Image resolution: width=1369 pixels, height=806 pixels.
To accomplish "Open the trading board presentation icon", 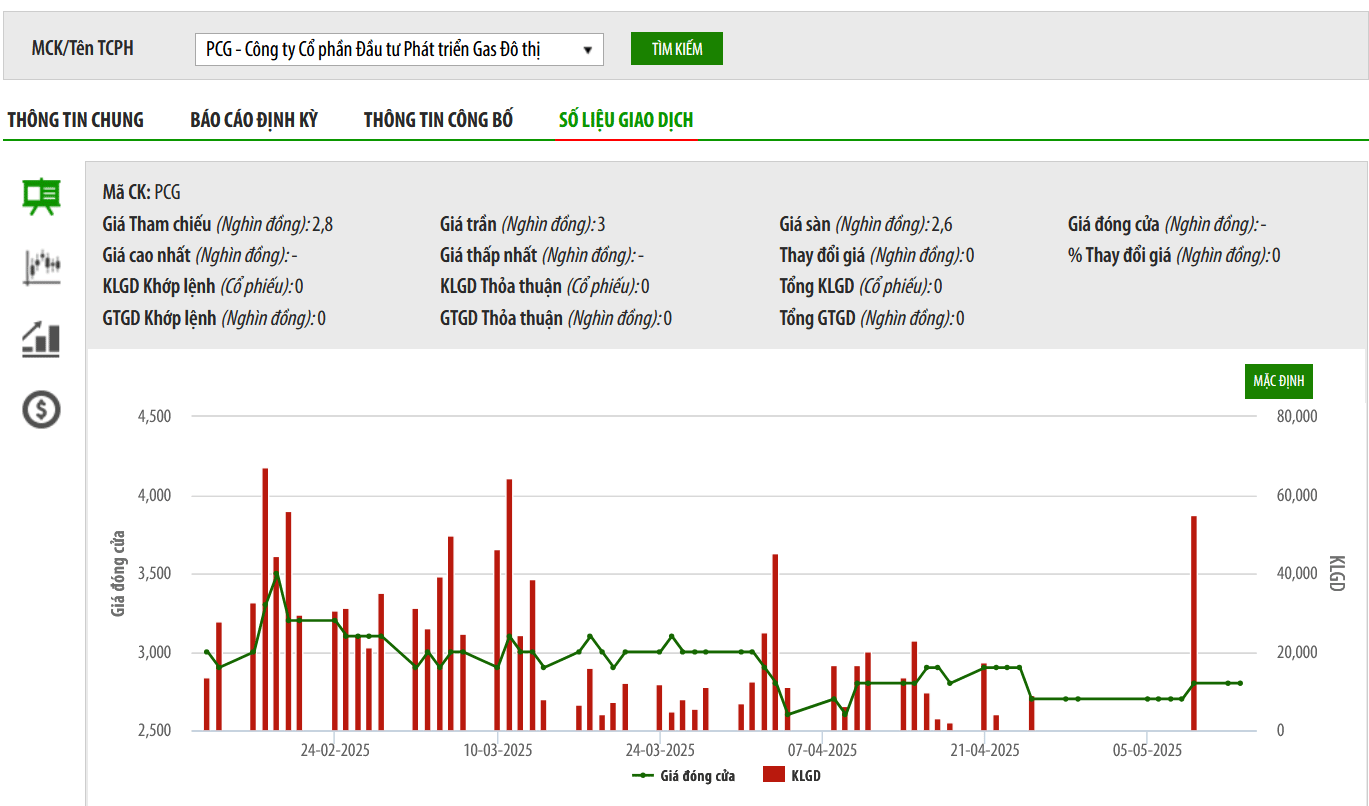I will click(42, 196).
